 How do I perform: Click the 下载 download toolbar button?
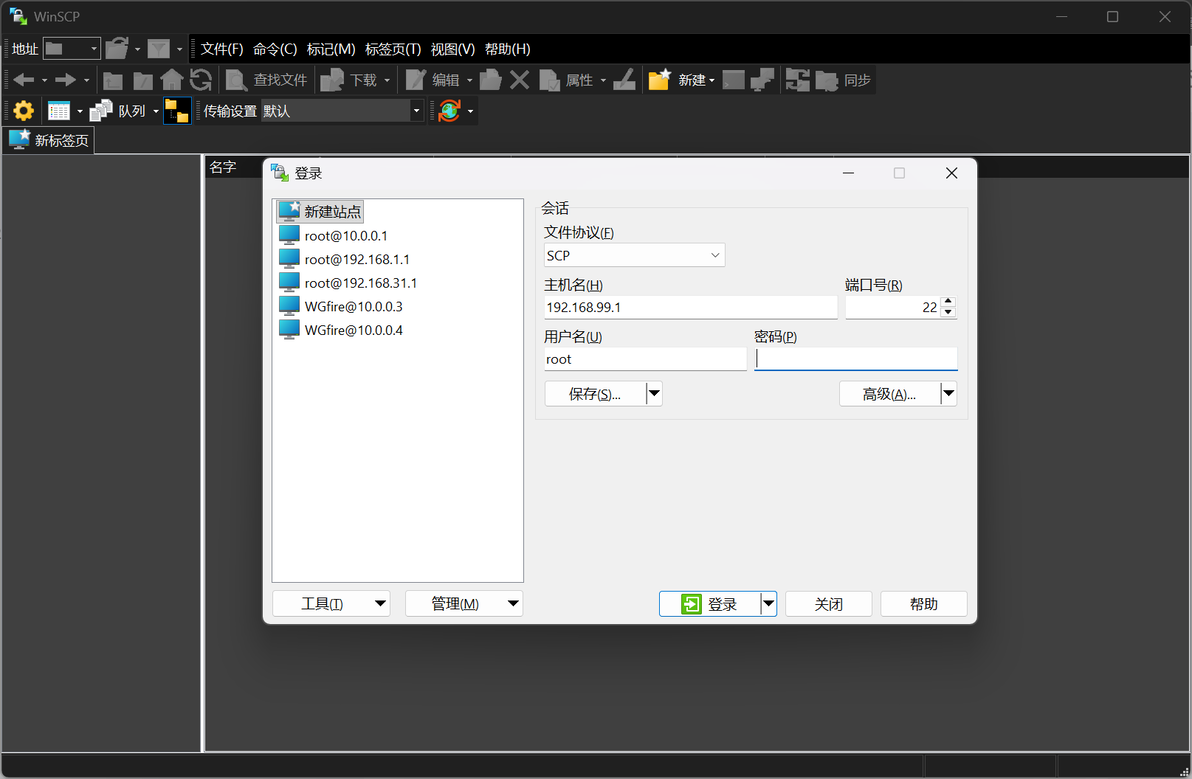349,80
